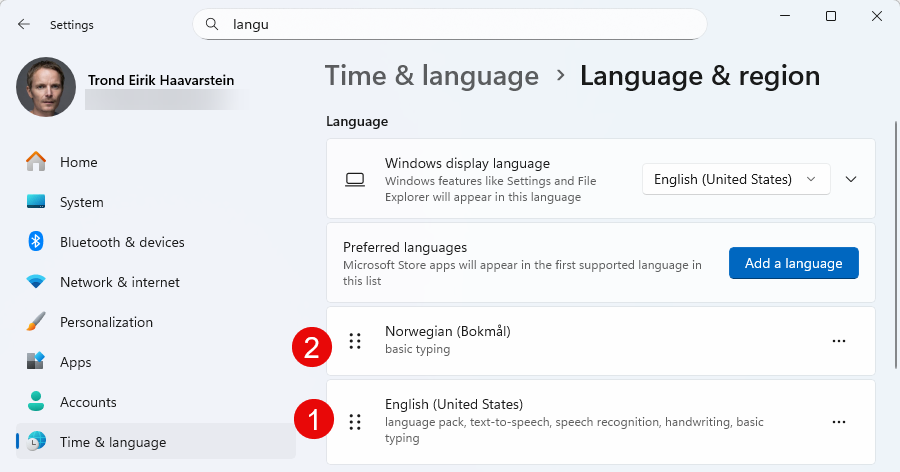Click the Norwegian (Bokmål) language entry
900x472 pixels.
click(600, 341)
